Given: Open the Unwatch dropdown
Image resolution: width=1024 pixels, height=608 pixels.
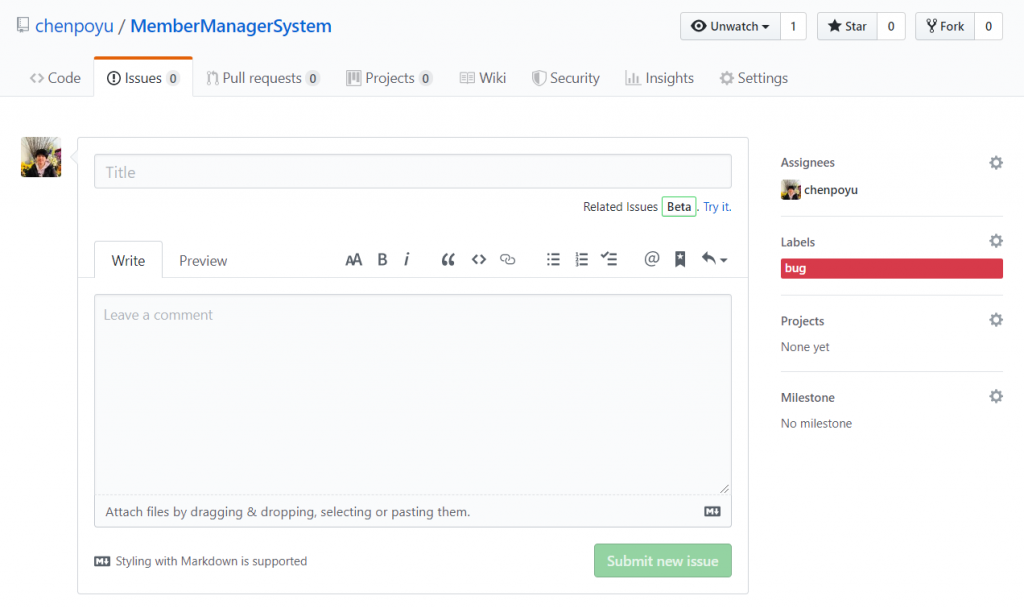Looking at the screenshot, I should (730, 26).
